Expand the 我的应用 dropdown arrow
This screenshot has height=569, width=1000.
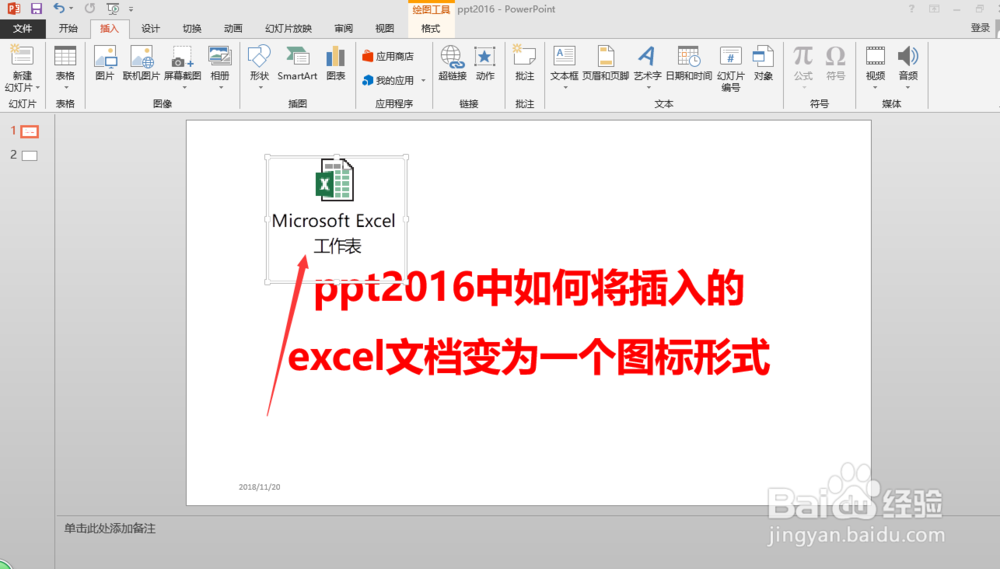pos(423,80)
